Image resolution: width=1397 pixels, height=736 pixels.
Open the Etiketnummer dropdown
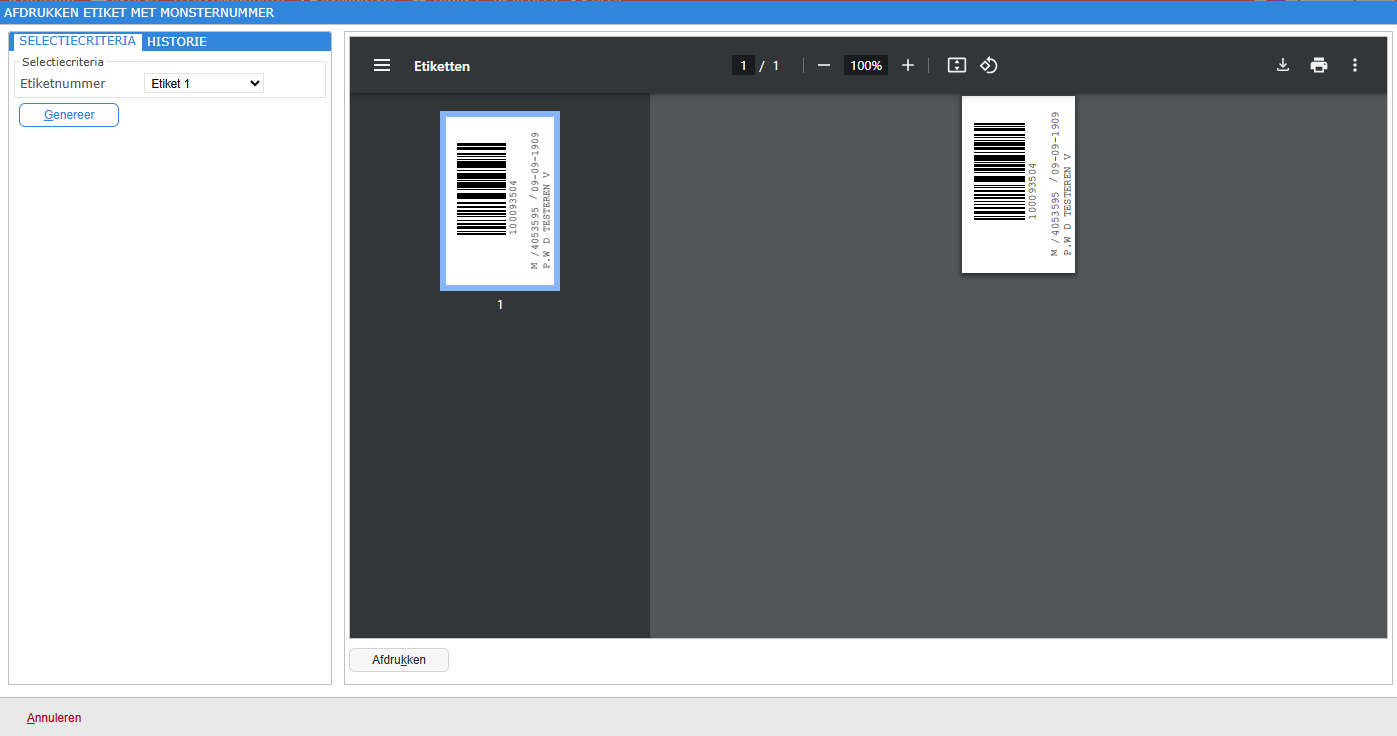(x=204, y=84)
